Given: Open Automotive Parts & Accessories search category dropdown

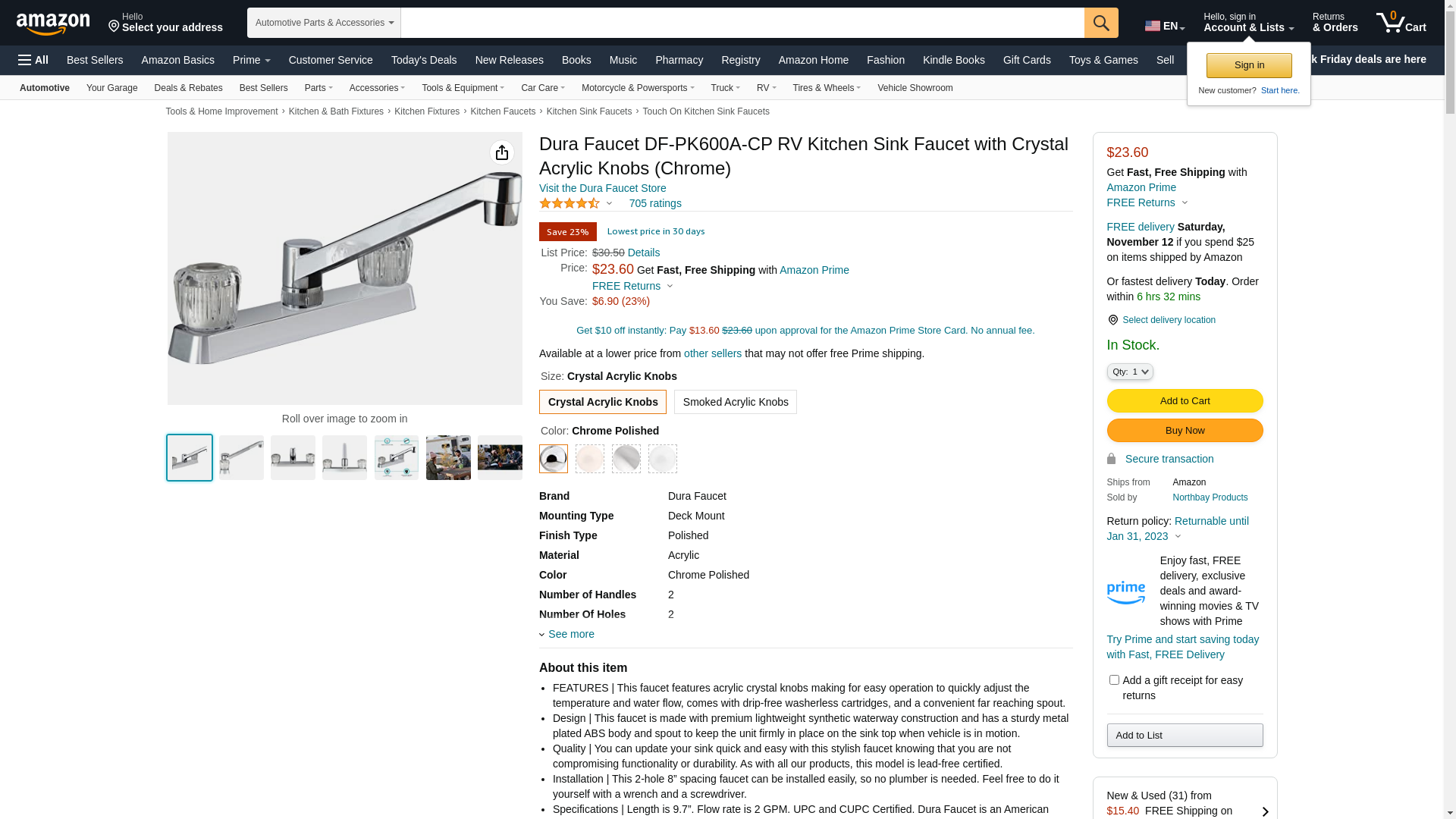Looking at the screenshot, I should [x=324, y=23].
